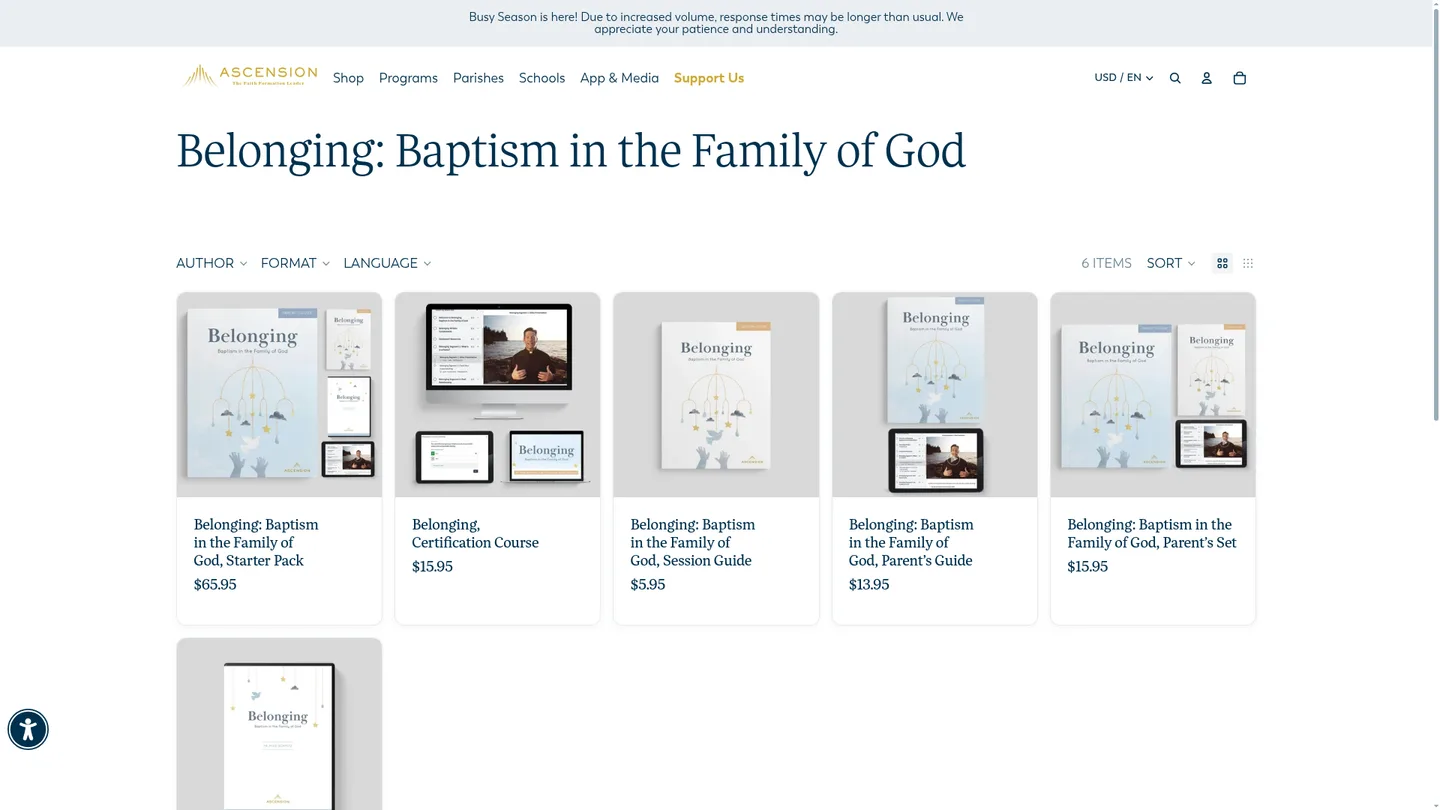This screenshot has width=1440, height=810.
Task: Open the Schools menu
Action: click(x=542, y=78)
